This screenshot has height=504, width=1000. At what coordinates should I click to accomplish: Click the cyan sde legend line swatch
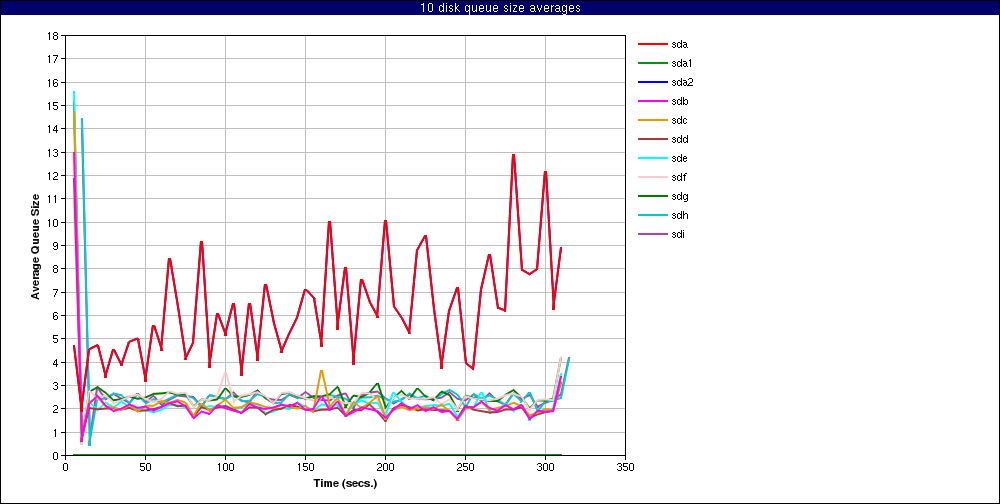(x=651, y=158)
